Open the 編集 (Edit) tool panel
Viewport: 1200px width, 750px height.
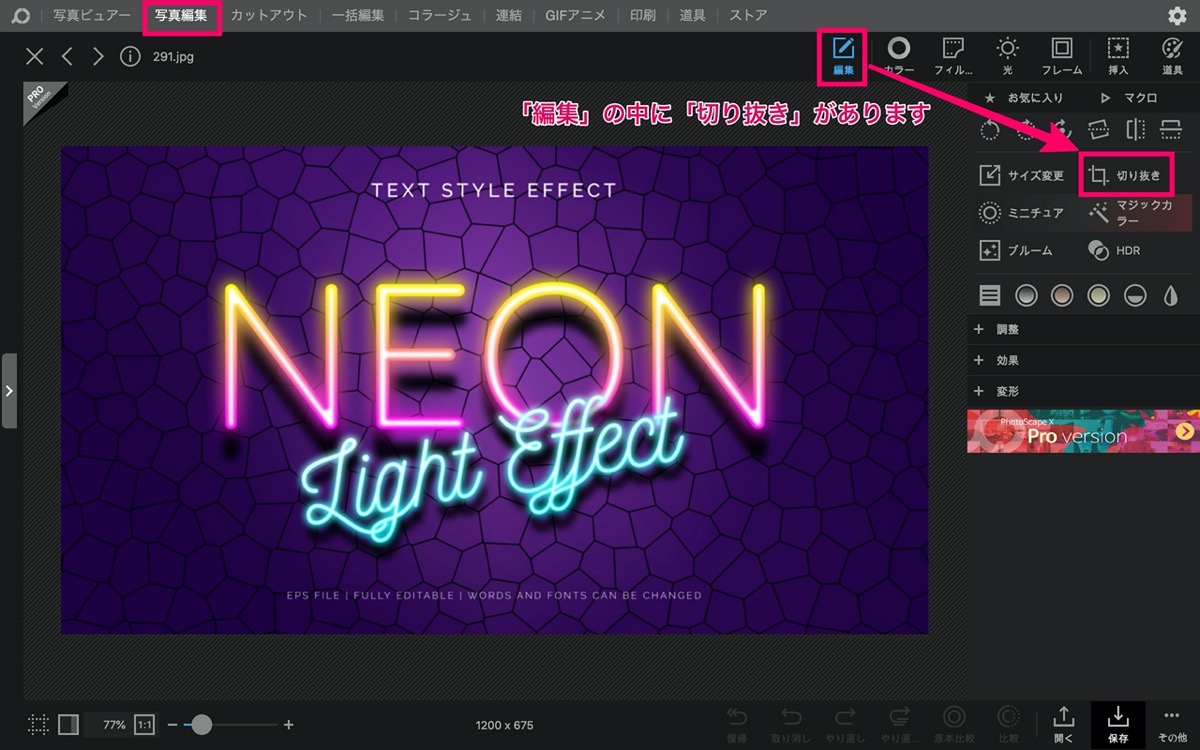[843, 55]
